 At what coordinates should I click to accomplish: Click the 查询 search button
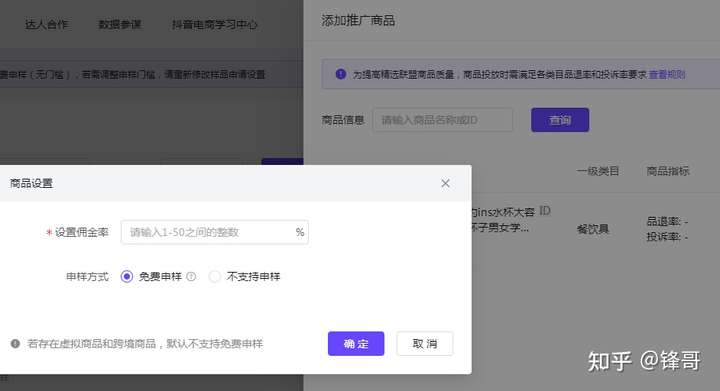(x=560, y=120)
